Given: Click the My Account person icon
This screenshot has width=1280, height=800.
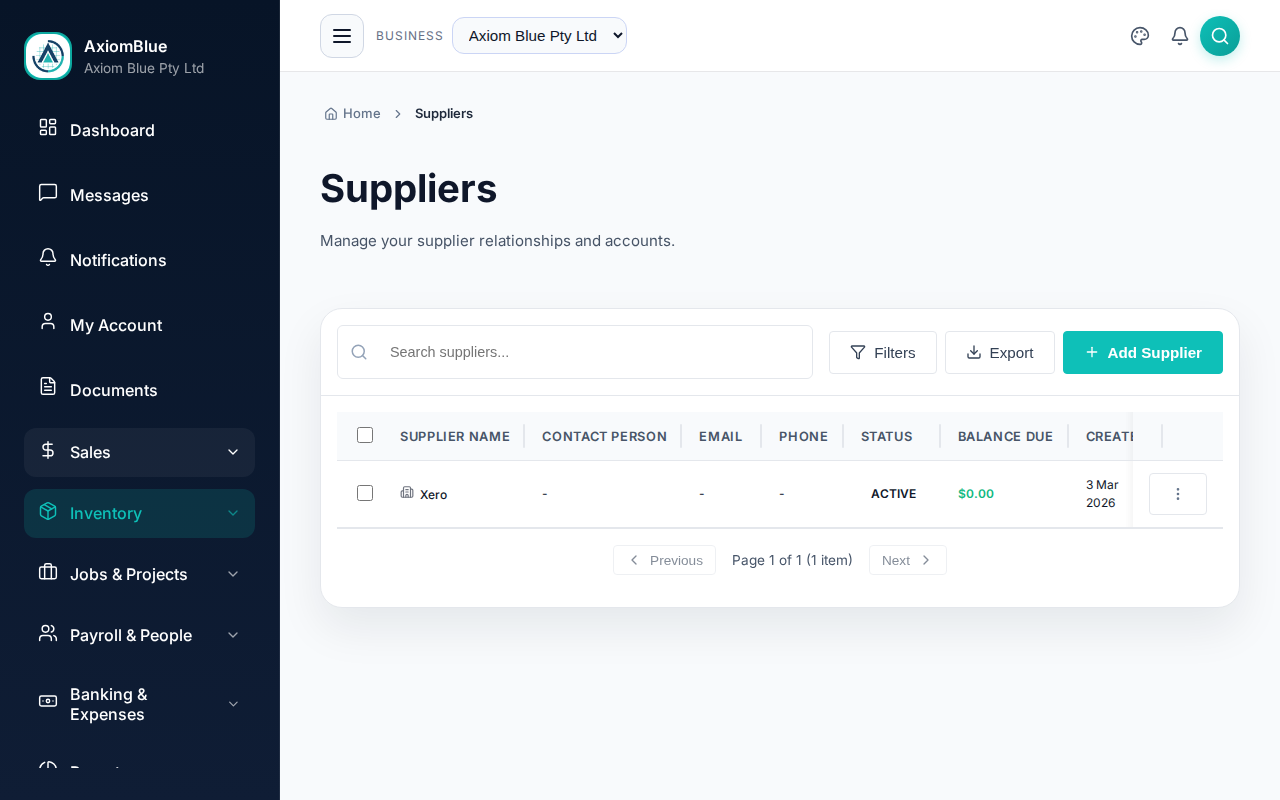Looking at the screenshot, I should tap(48, 321).
